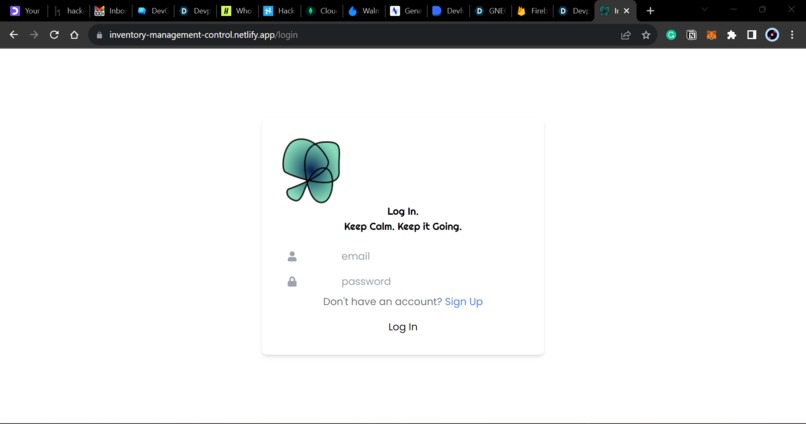Click the user icon beside email

tap(292, 256)
